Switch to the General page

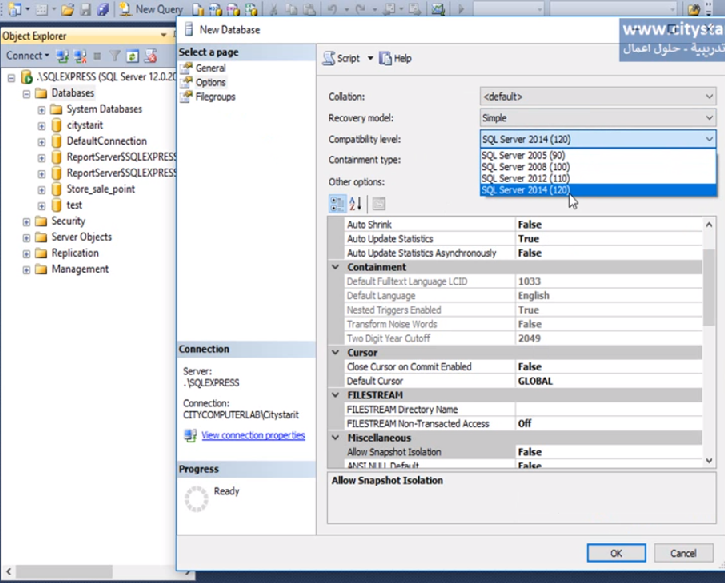click(x=210, y=68)
